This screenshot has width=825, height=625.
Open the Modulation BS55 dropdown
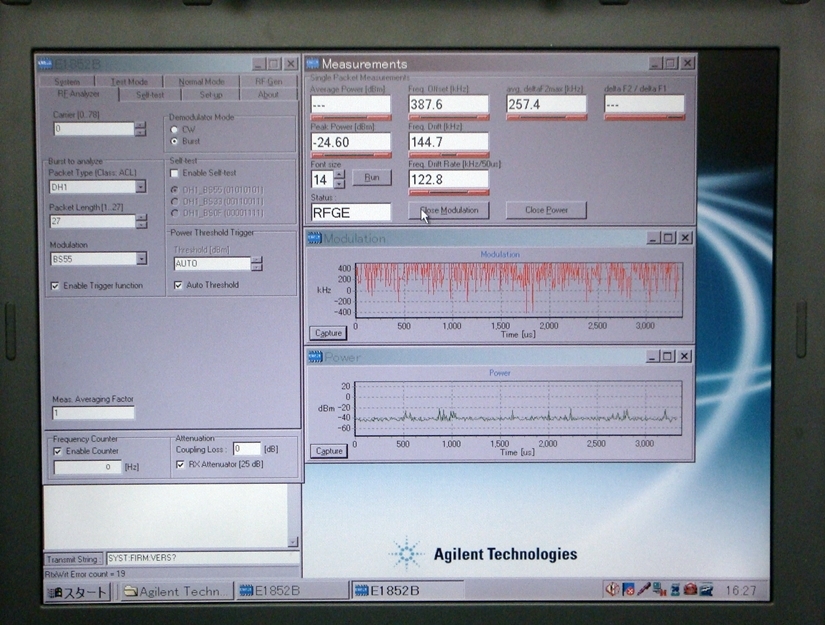pyautogui.click(x=142, y=258)
